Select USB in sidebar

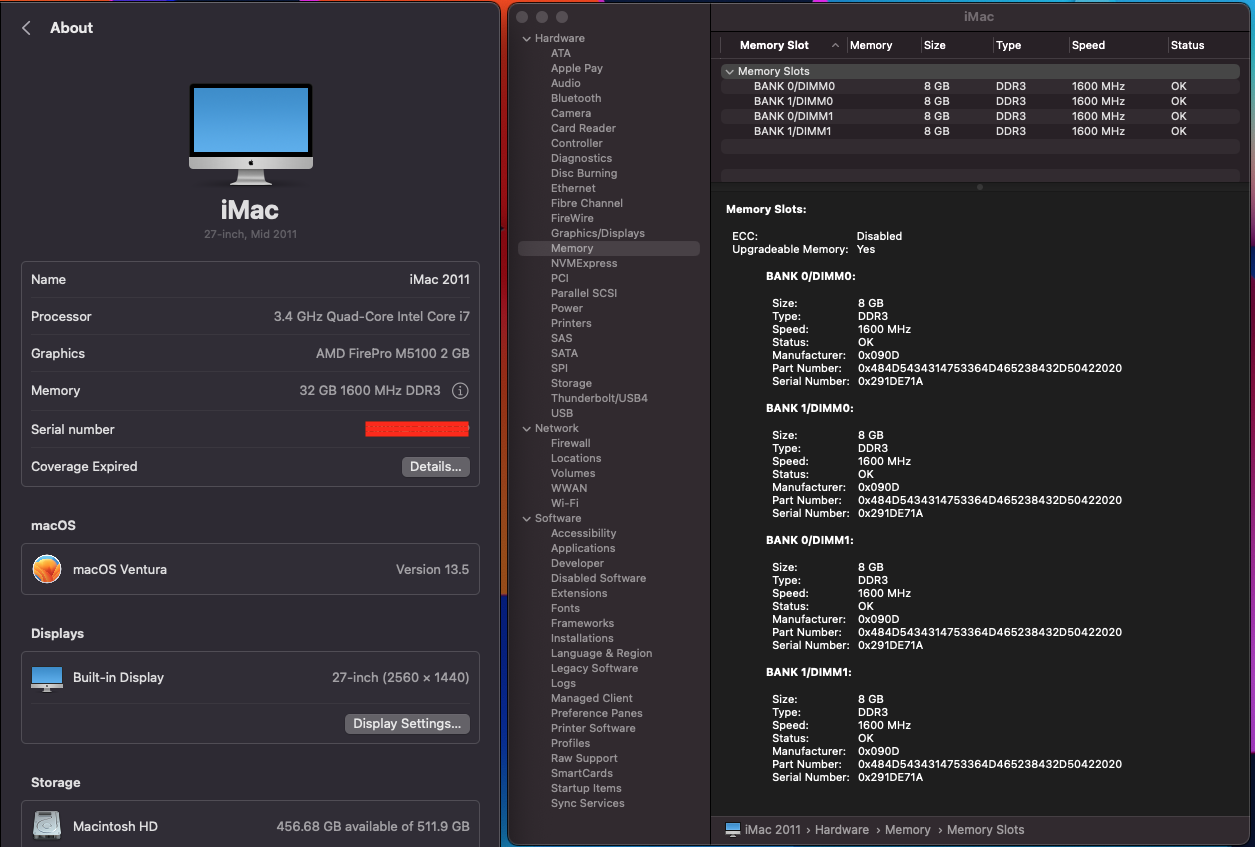click(x=562, y=414)
